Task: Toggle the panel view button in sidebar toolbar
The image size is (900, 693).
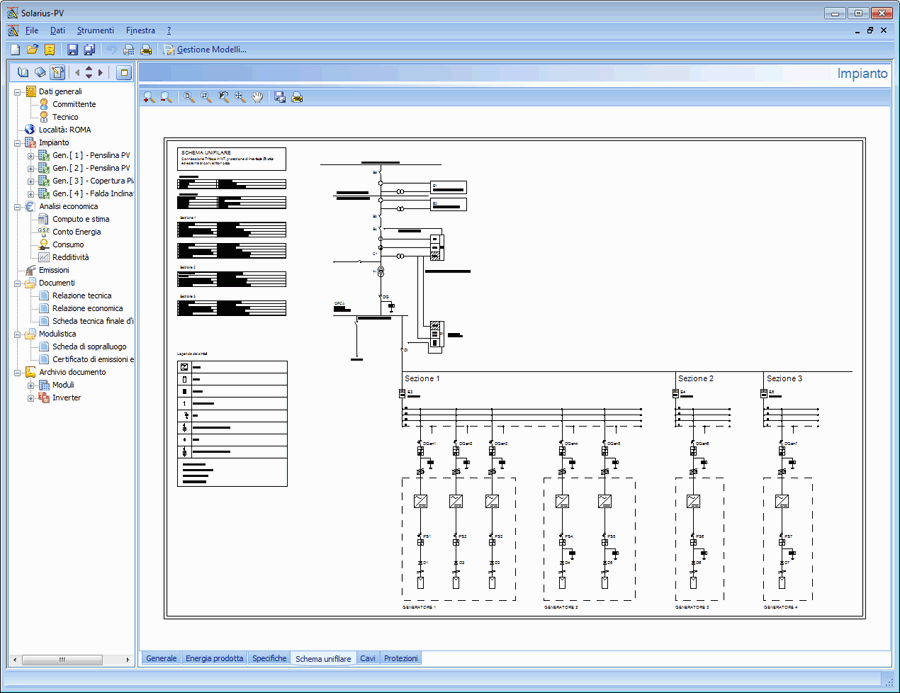Action: (x=124, y=72)
